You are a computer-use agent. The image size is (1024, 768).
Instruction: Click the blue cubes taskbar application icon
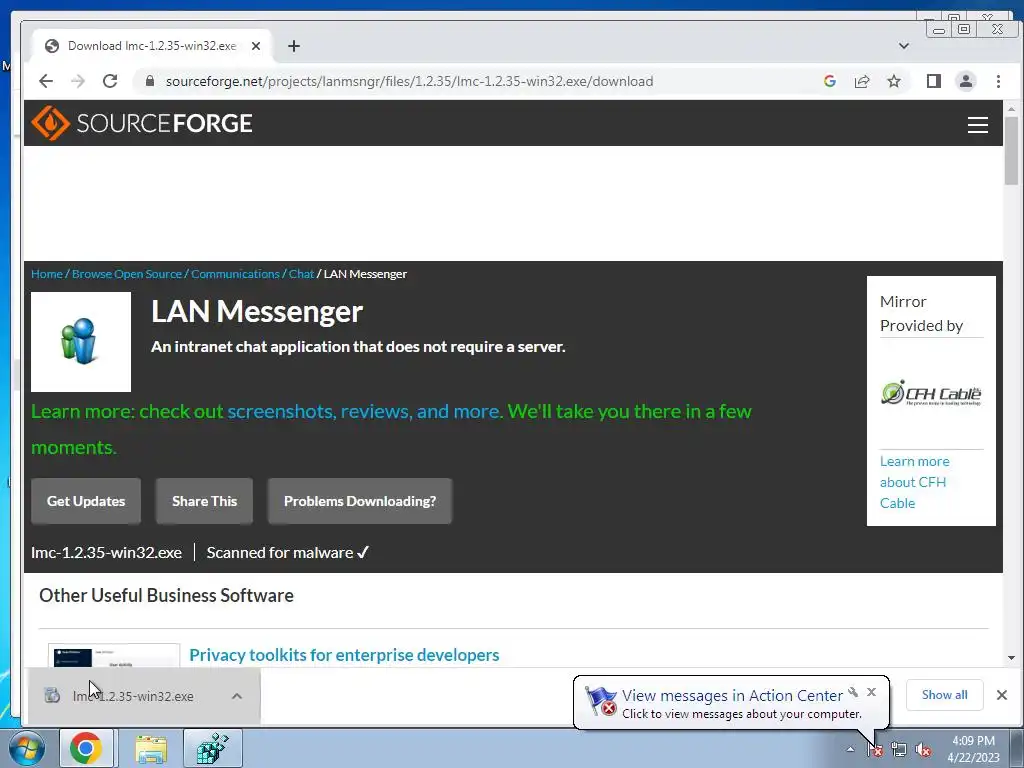coord(213,748)
